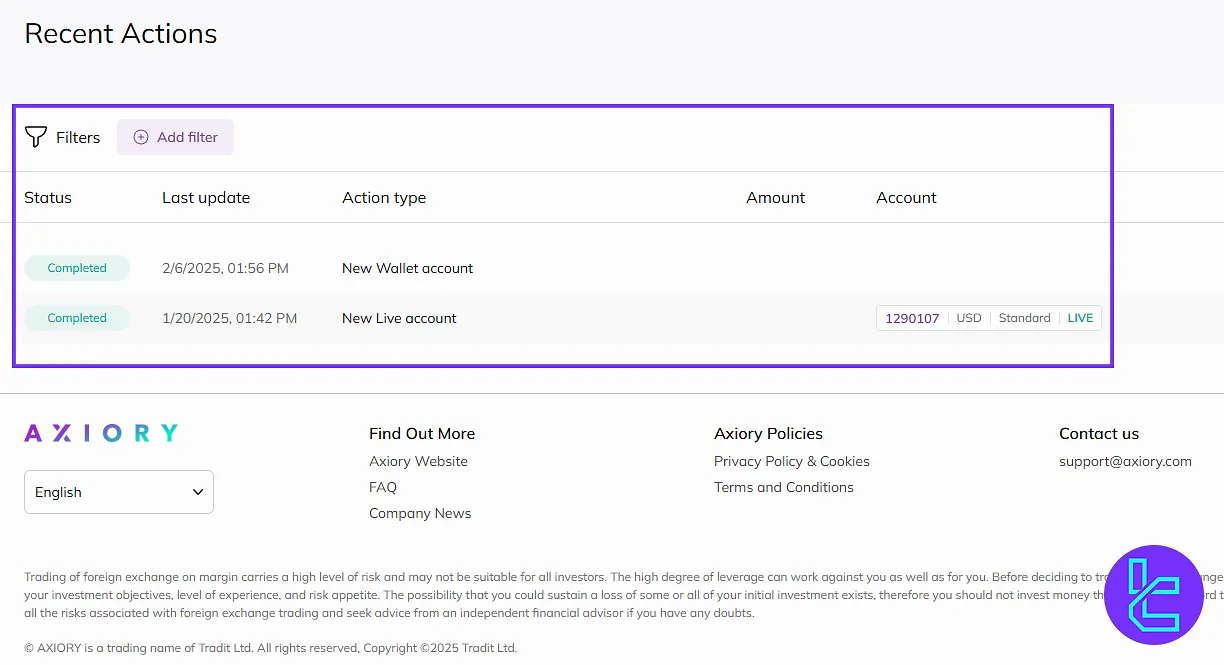Click the Standard label in account badge
1224x665 pixels.
point(1024,318)
